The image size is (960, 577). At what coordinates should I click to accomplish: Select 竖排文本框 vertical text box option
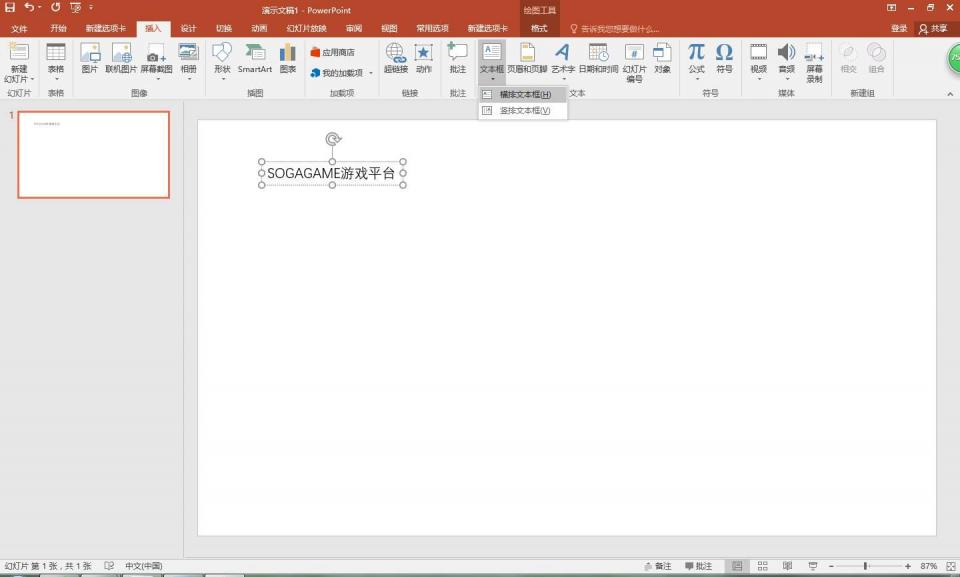click(x=524, y=111)
